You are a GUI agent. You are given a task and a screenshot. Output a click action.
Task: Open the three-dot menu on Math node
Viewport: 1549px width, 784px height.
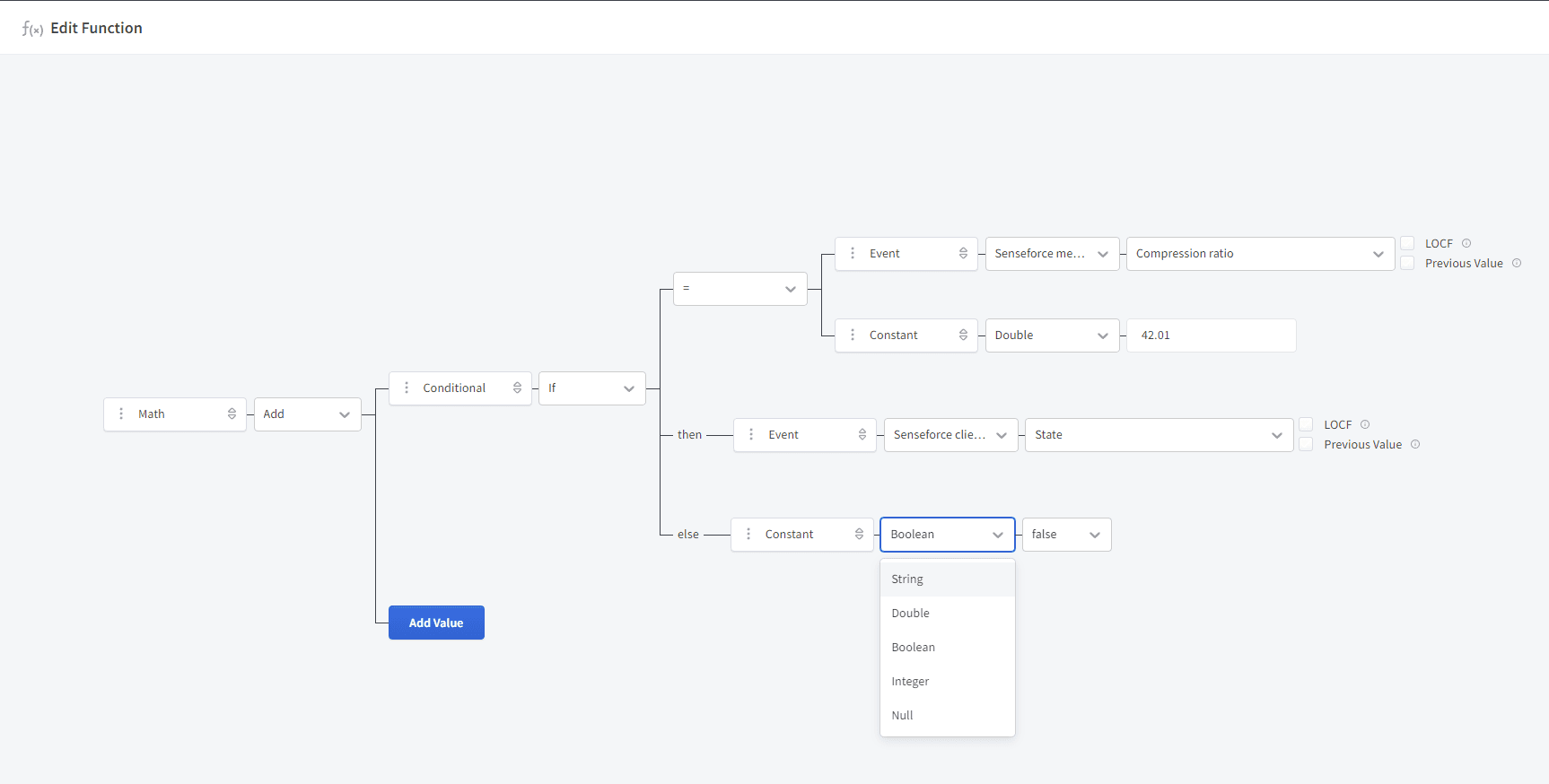point(121,414)
